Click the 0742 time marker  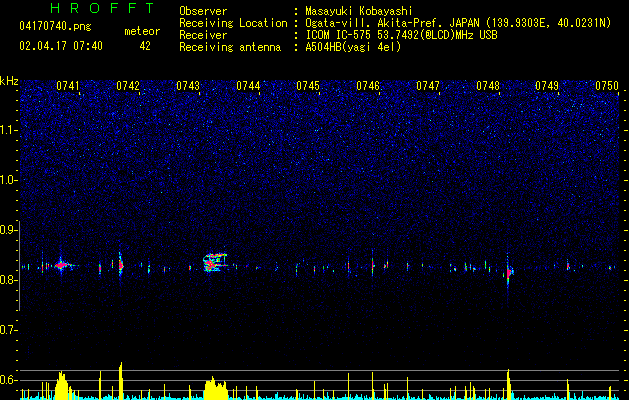[x=128, y=86]
